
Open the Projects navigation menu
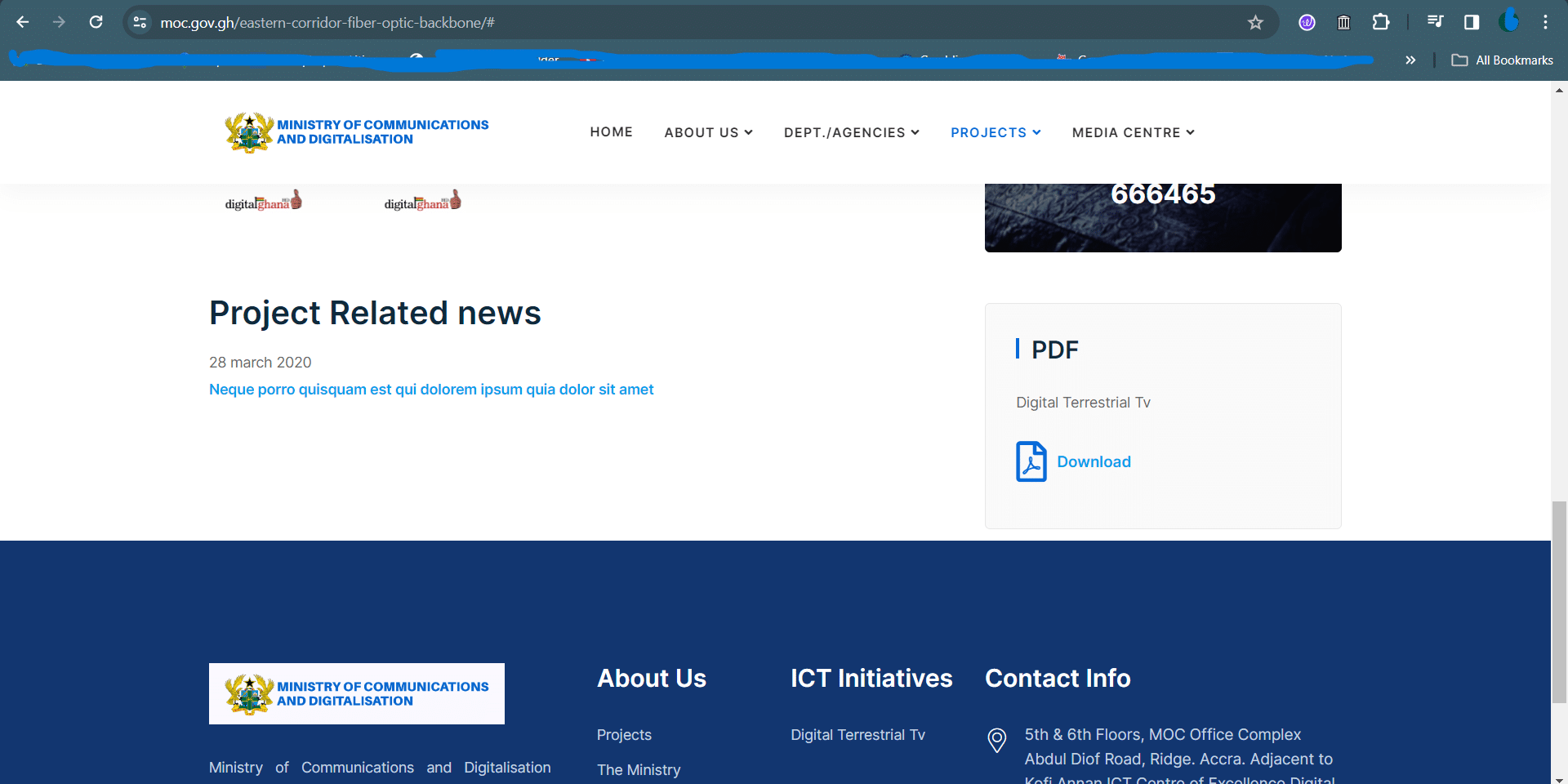pyautogui.click(x=996, y=132)
